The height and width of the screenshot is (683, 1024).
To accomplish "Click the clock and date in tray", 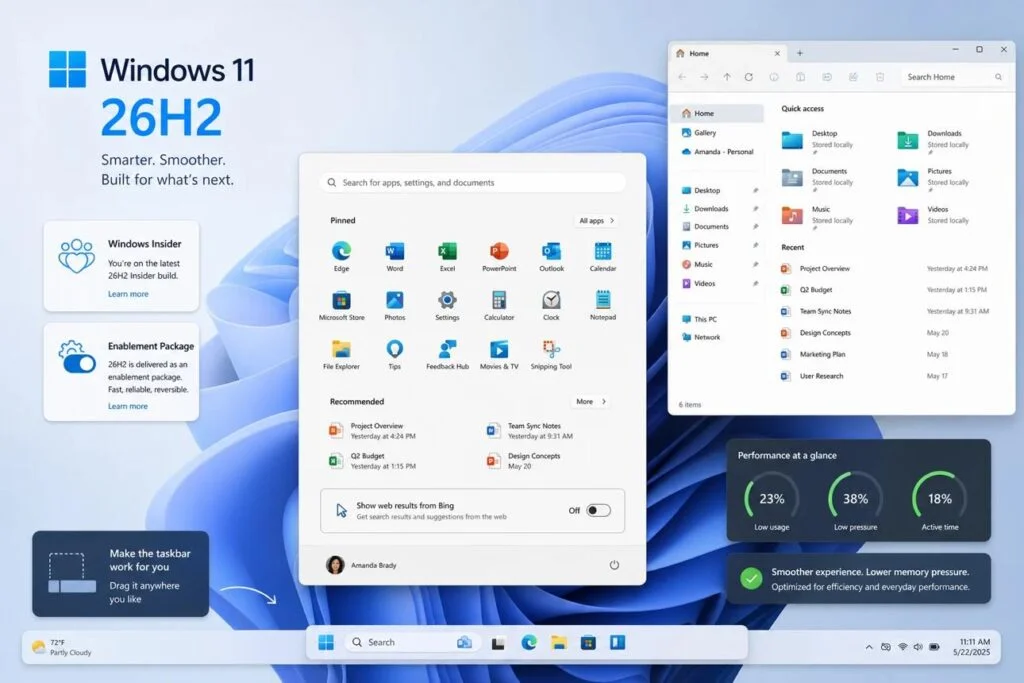I will tap(971, 647).
